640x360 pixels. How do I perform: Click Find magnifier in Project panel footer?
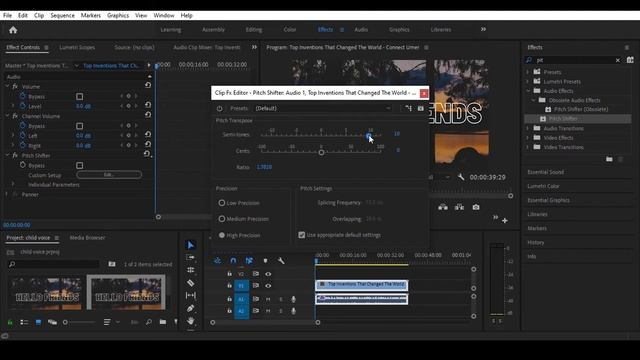pos(149,322)
